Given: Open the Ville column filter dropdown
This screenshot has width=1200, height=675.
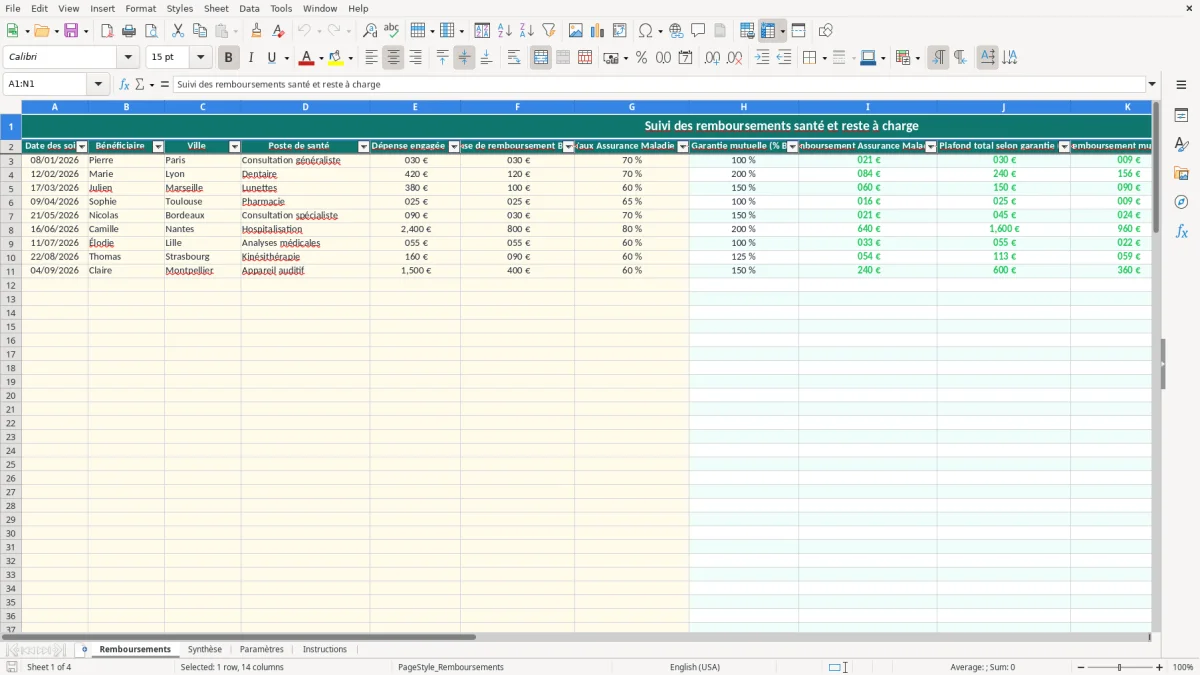Looking at the screenshot, I should point(235,147).
